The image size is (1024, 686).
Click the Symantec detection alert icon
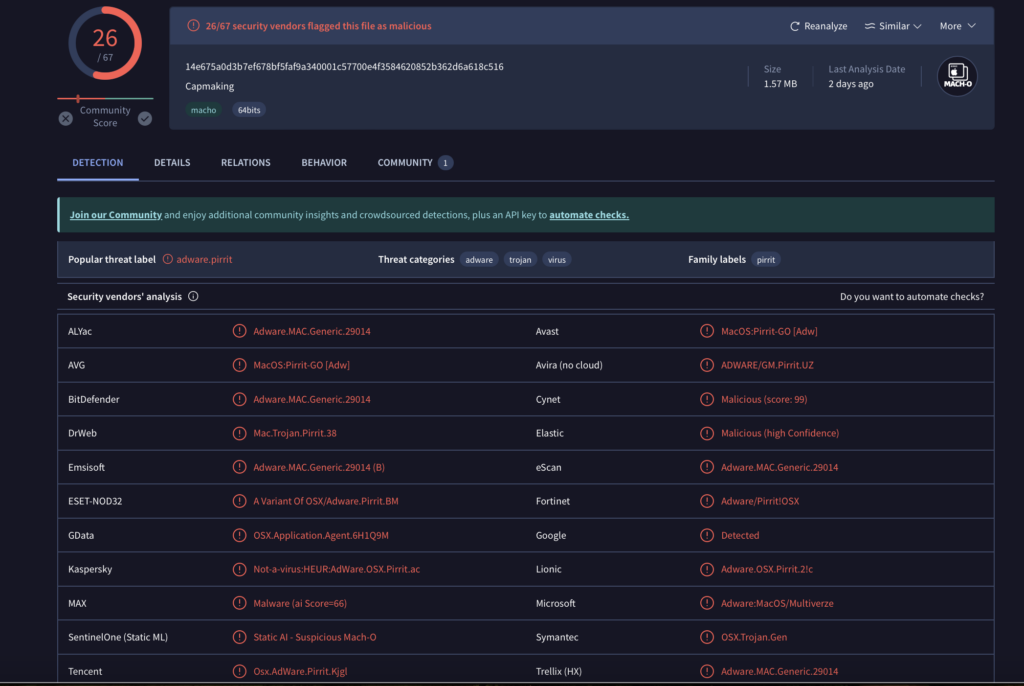coord(707,637)
